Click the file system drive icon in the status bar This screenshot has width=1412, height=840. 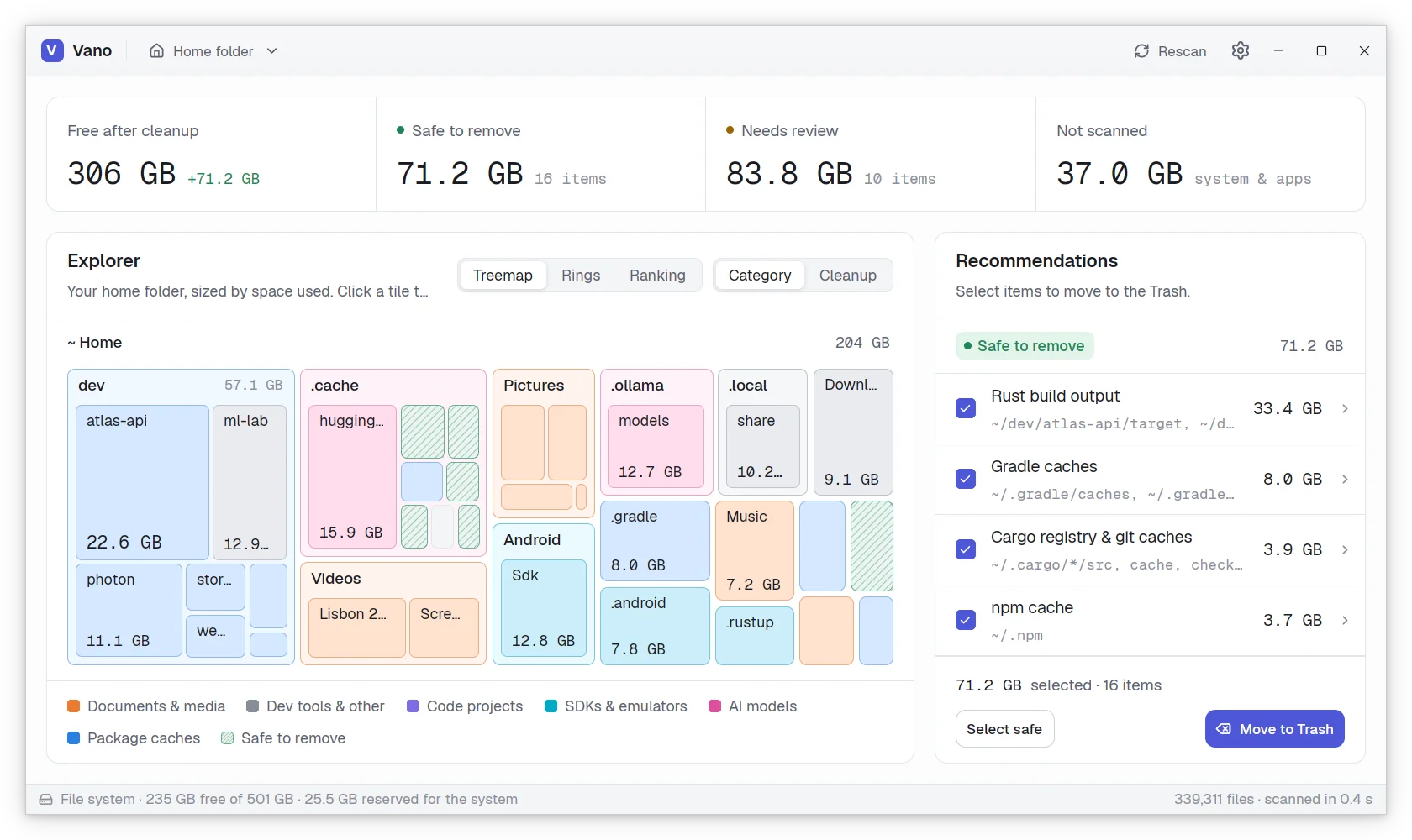click(x=46, y=800)
